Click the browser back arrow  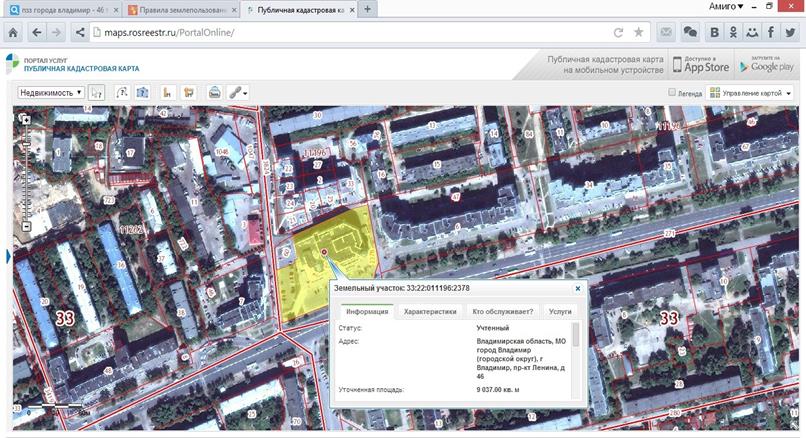coord(36,32)
